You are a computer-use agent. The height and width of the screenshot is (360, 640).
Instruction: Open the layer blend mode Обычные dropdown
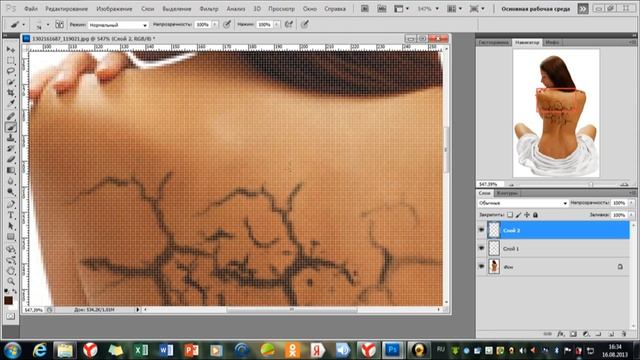point(523,203)
